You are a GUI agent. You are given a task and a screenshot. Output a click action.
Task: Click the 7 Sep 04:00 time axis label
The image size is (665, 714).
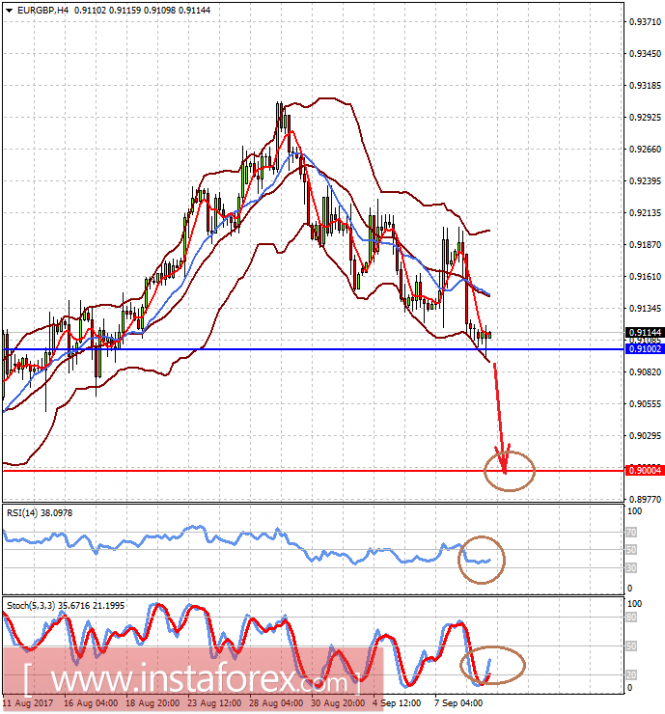click(x=458, y=703)
